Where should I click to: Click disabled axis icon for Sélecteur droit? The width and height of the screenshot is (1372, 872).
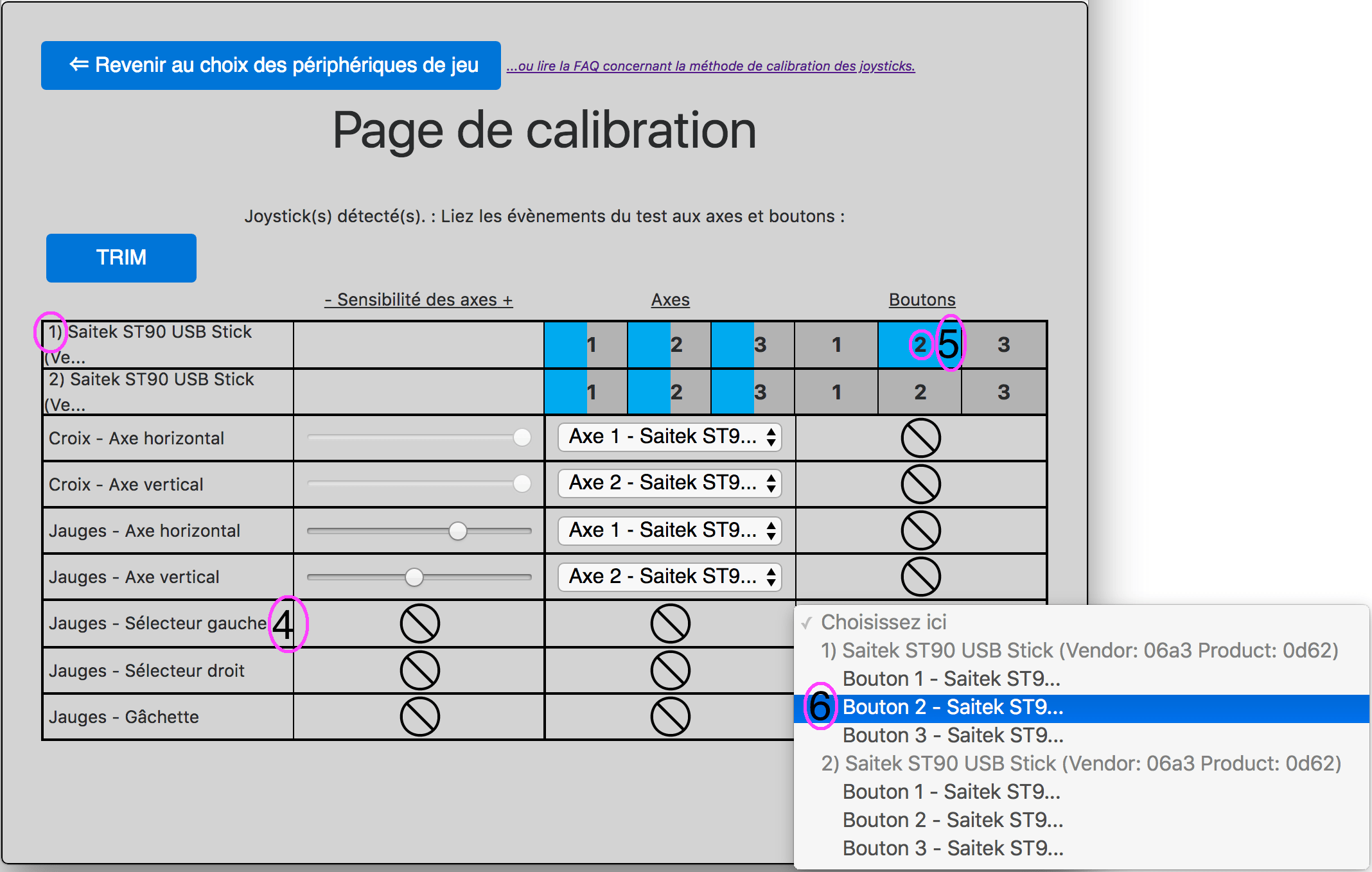point(671,670)
